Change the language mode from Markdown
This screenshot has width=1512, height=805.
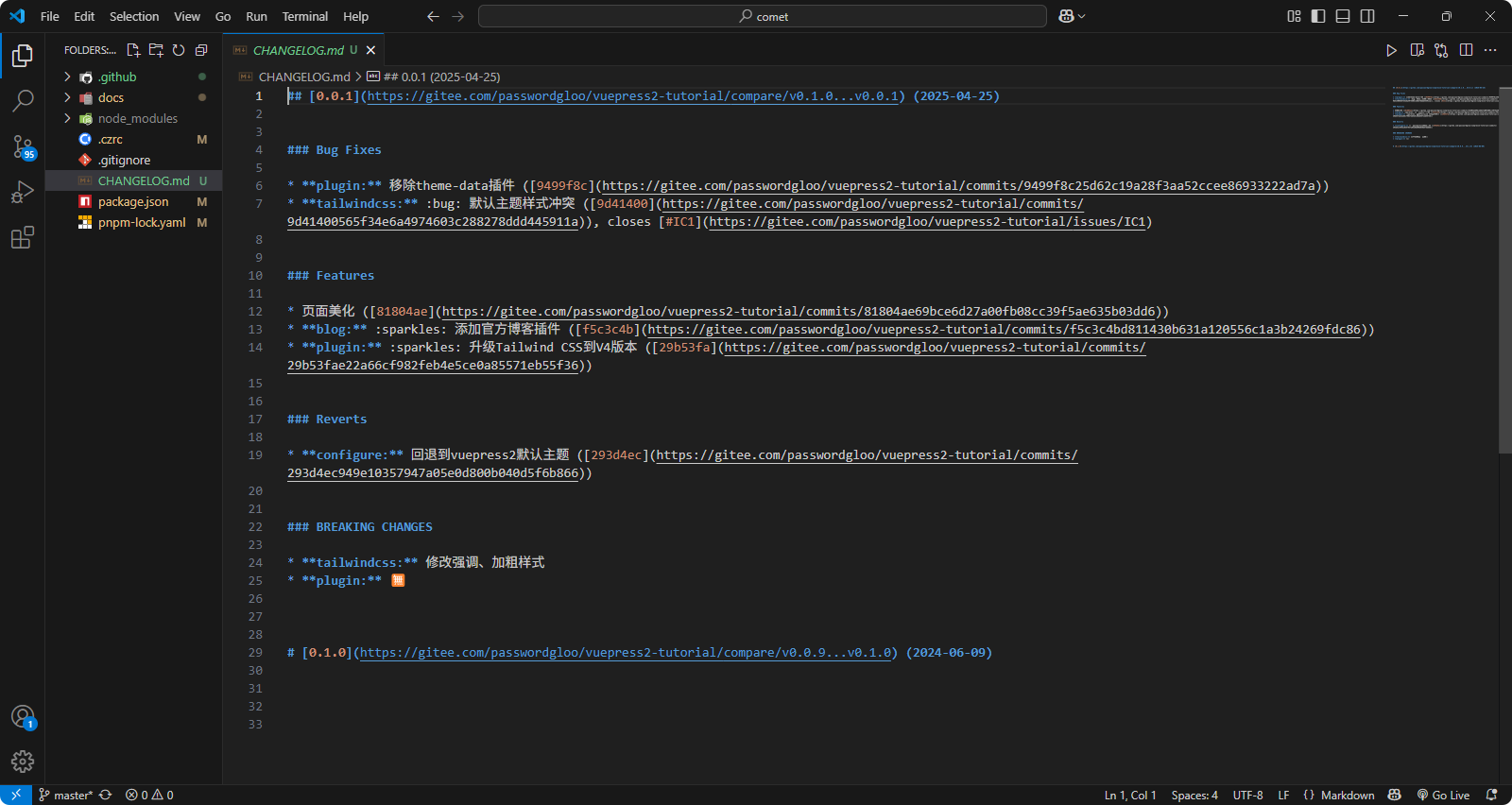click(x=1347, y=796)
